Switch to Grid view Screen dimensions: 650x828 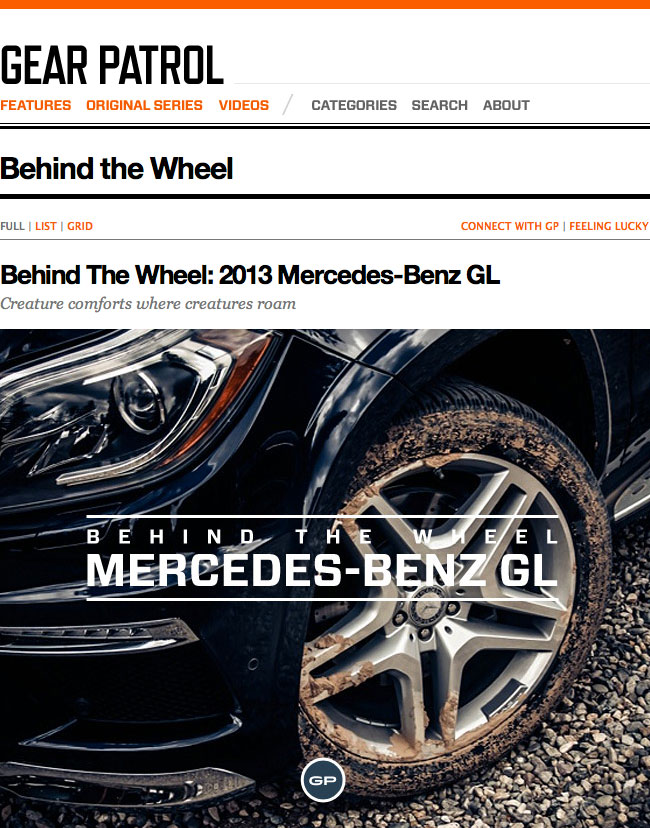[80, 226]
